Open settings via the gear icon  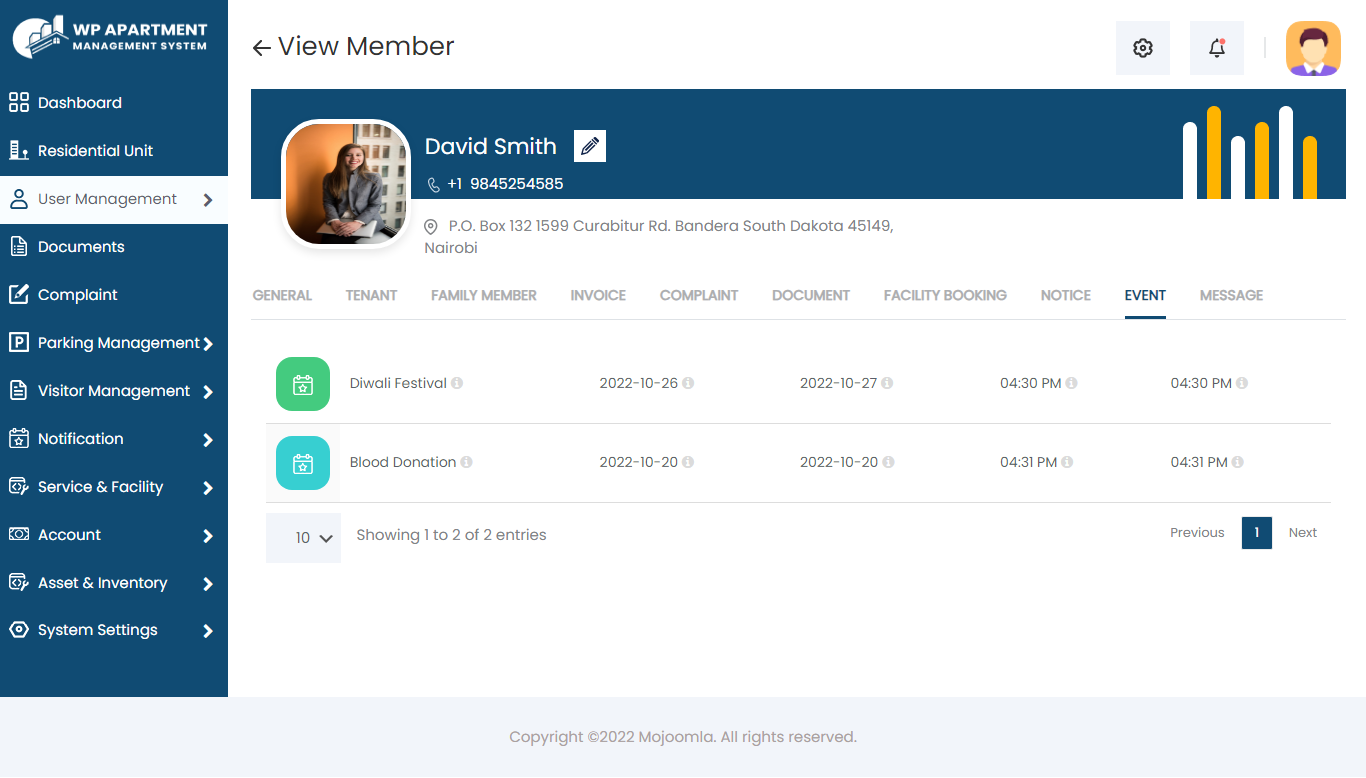click(x=1143, y=48)
